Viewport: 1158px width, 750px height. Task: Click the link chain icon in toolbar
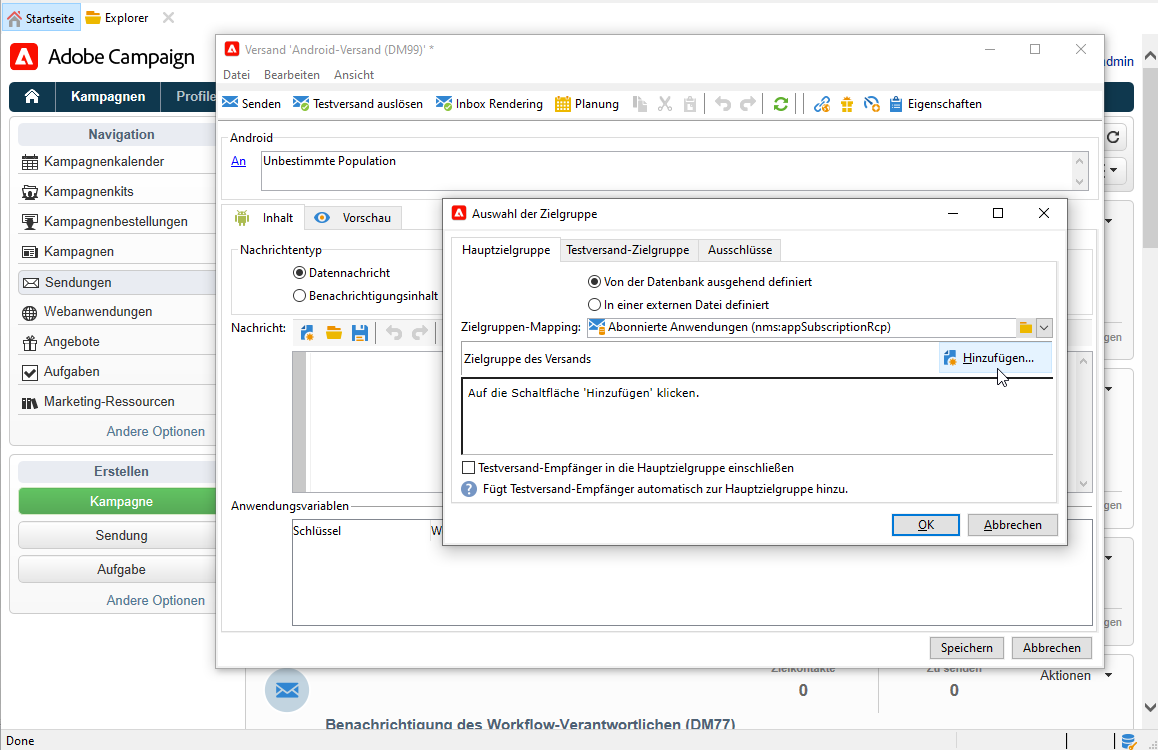[x=822, y=104]
